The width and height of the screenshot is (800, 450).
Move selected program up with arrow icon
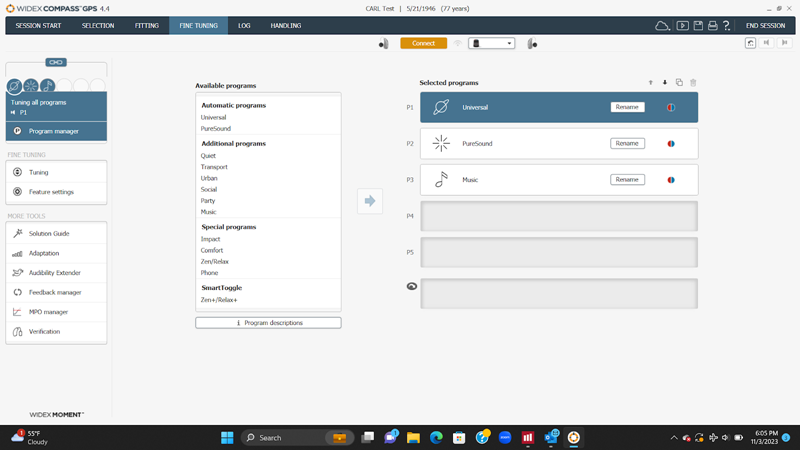tap(651, 82)
